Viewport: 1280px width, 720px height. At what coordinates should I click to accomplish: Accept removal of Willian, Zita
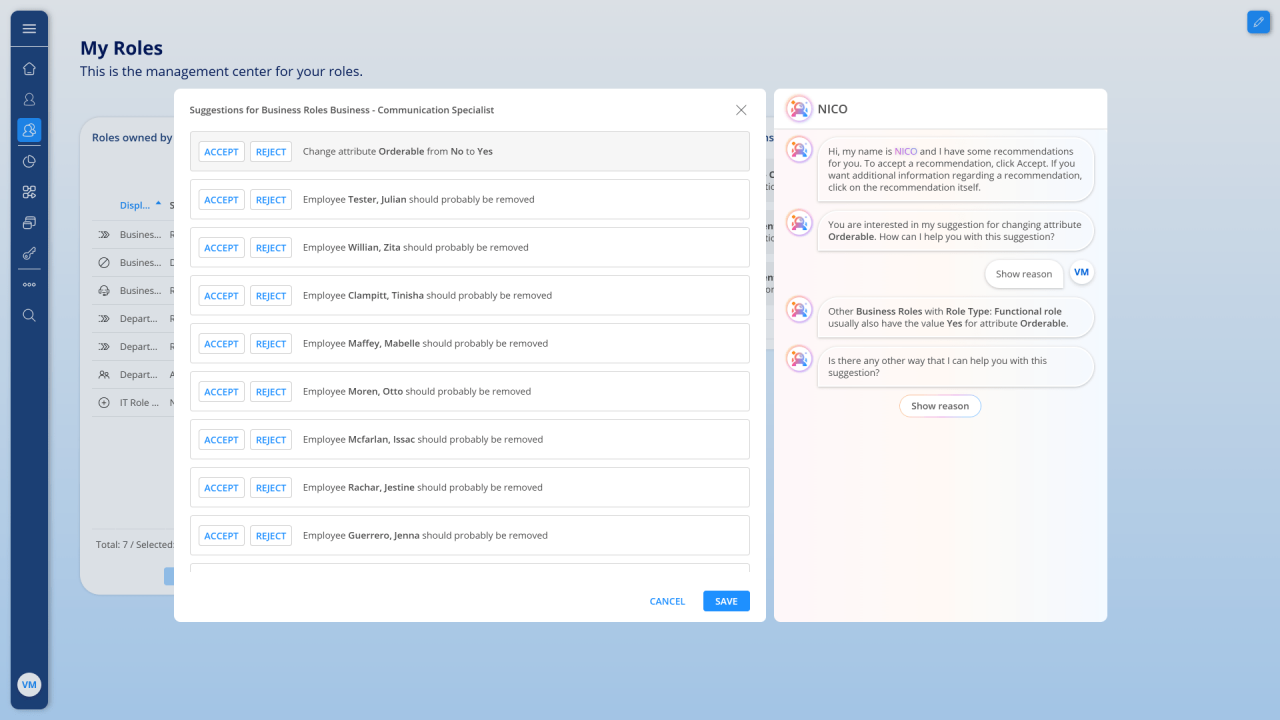point(221,248)
